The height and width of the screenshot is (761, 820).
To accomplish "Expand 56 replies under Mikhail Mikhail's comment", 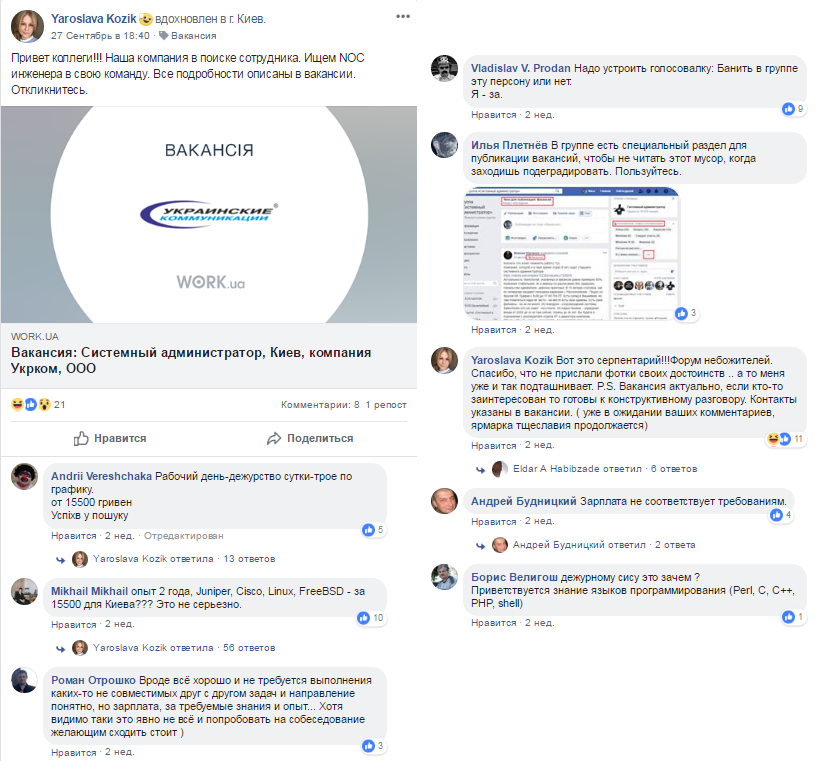I will (x=249, y=648).
